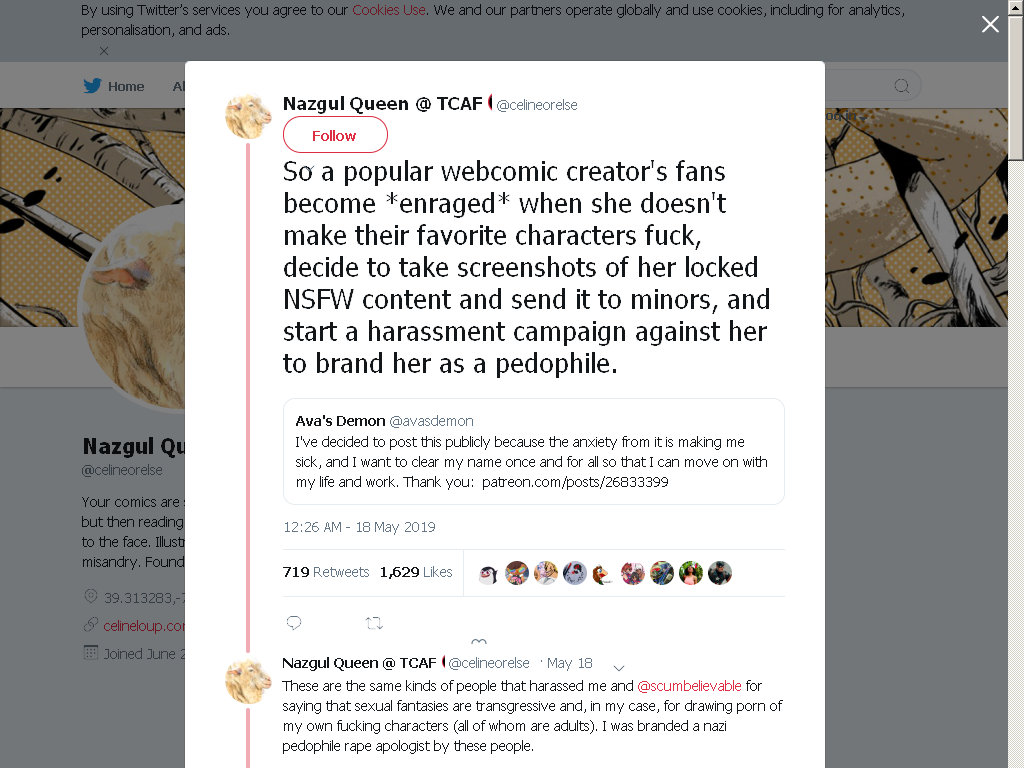Click the retweet arrows icon

point(374,623)
